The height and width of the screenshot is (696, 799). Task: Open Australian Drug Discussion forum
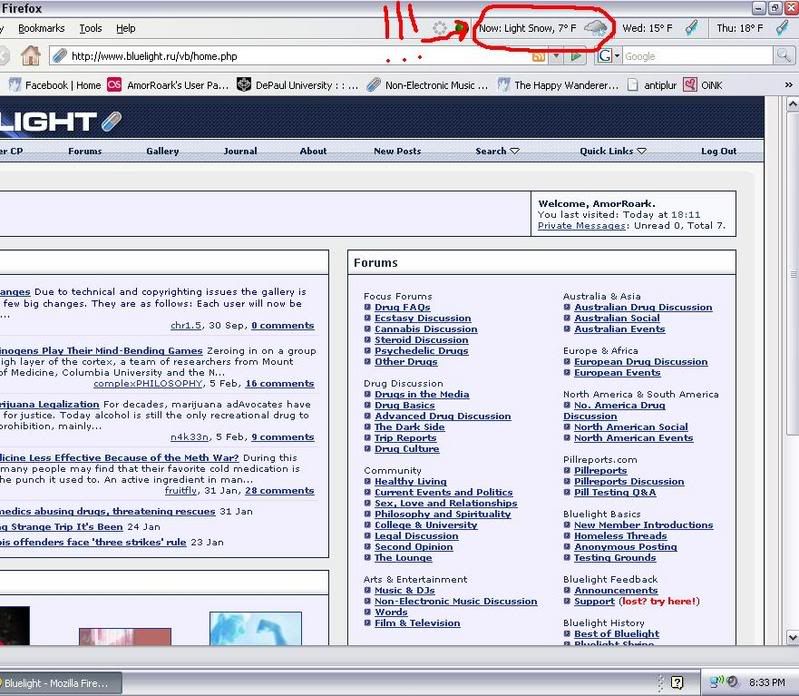click(643, 307)
